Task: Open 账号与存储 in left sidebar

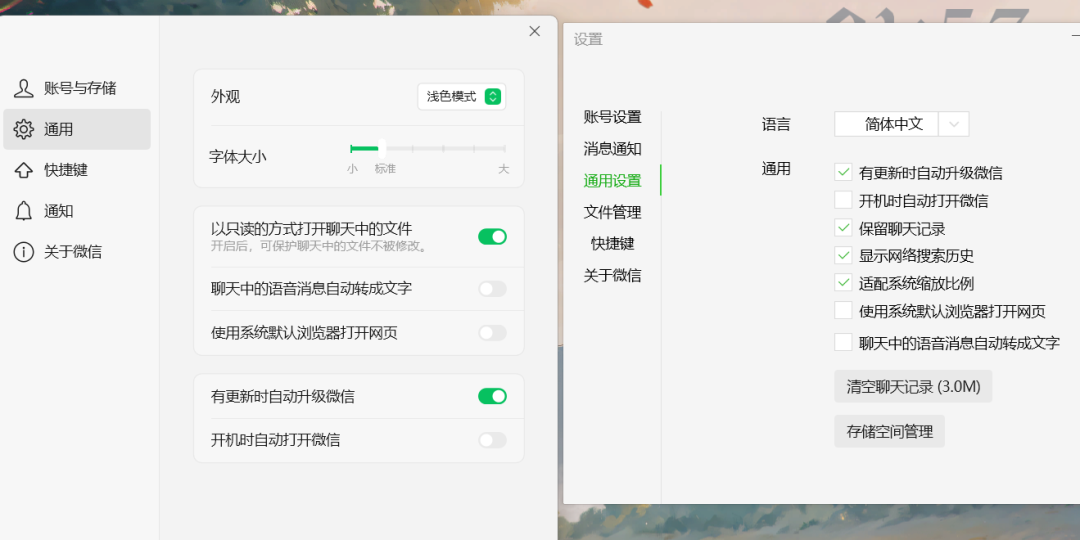Action: (77, 88)
